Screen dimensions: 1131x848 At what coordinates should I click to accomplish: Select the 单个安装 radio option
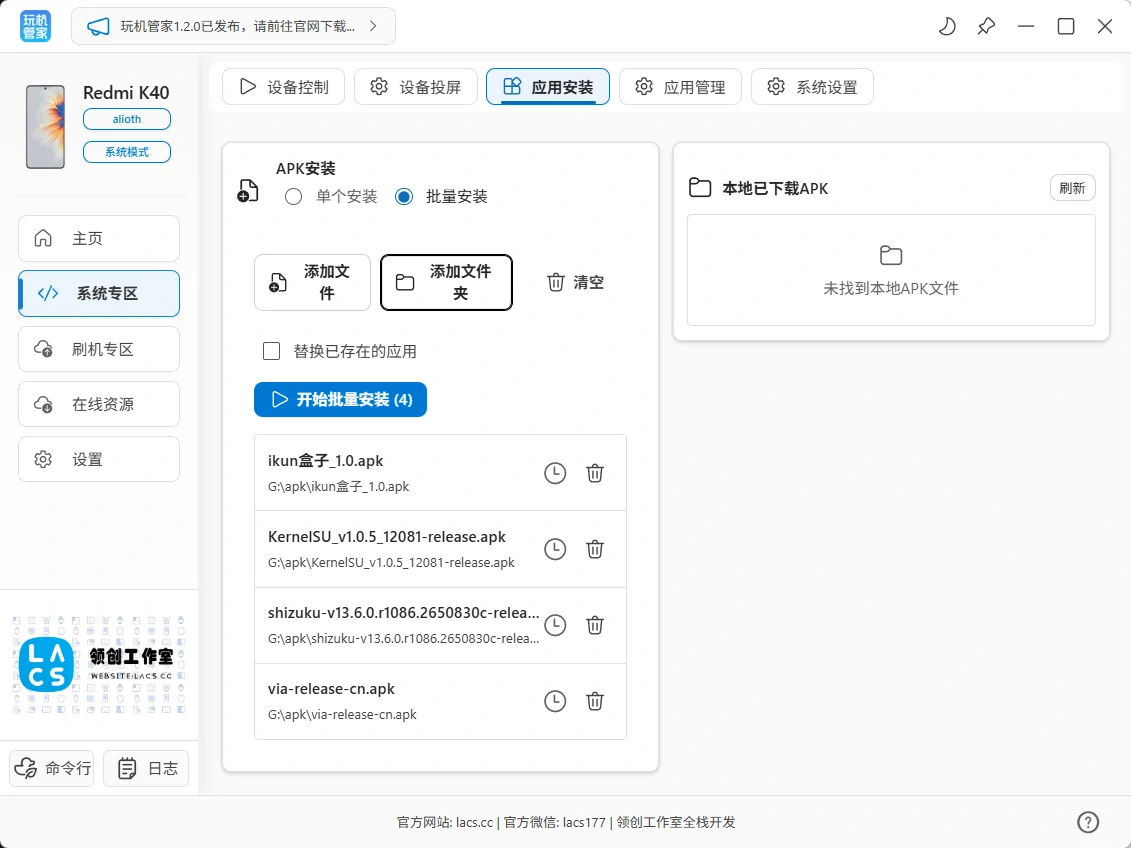pyautogui.click(x=293, y=196)
